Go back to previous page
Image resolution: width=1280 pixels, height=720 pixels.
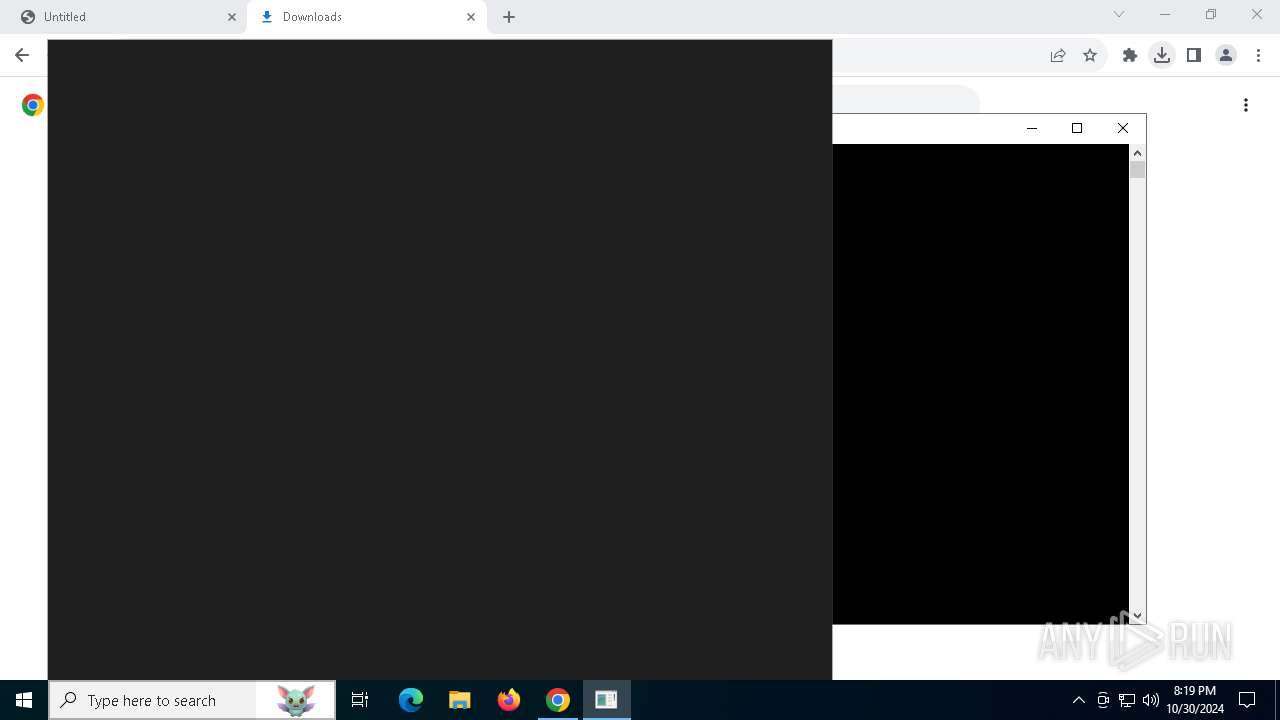pyautogui.click(x=22, y=56)
